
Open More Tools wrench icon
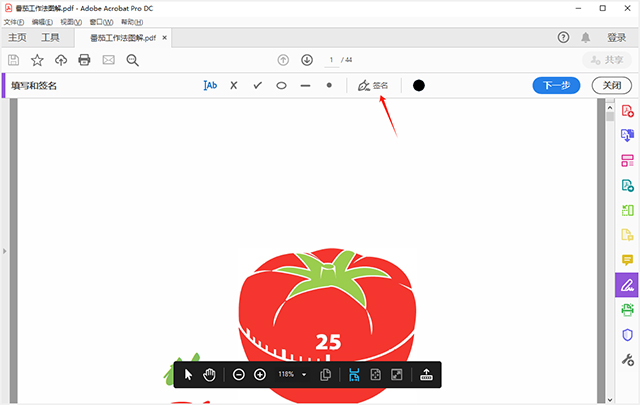tap(627, 360)
